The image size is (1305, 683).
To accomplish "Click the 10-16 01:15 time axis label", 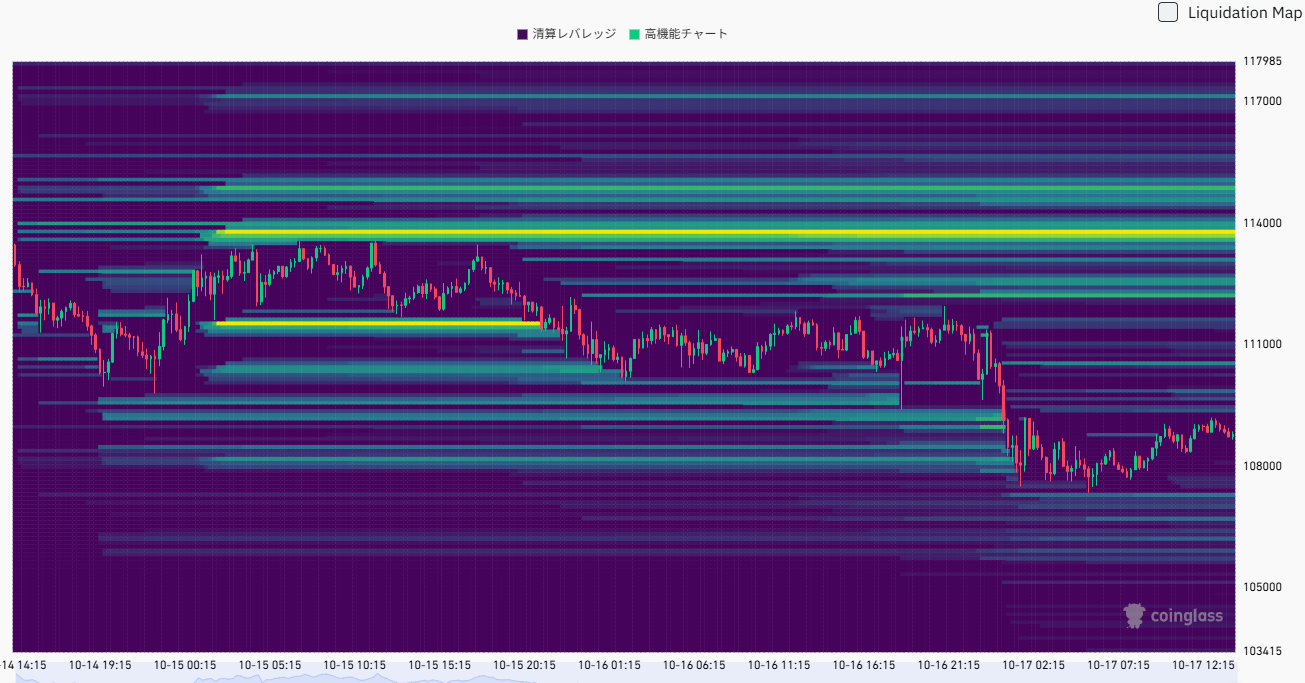I will [x=609, y=665].
